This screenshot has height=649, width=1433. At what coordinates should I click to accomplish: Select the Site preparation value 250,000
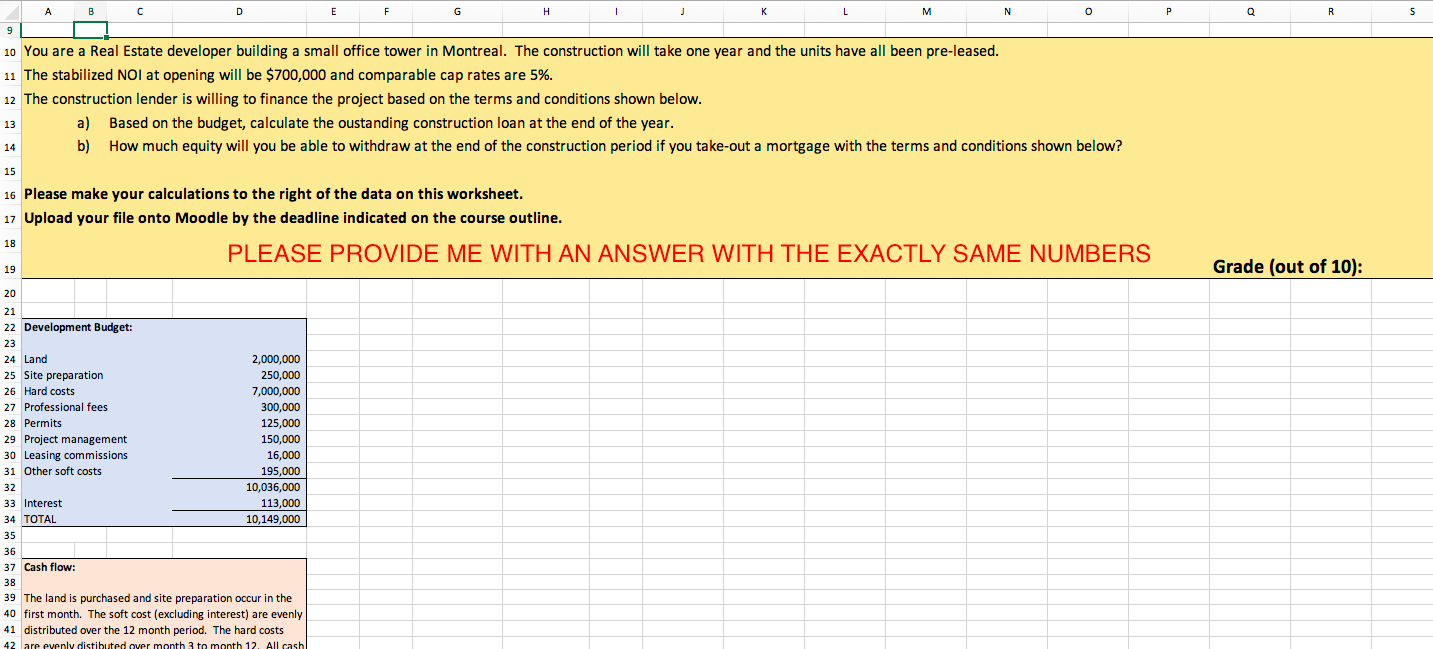pyautogui.click(x=280, y=375)
